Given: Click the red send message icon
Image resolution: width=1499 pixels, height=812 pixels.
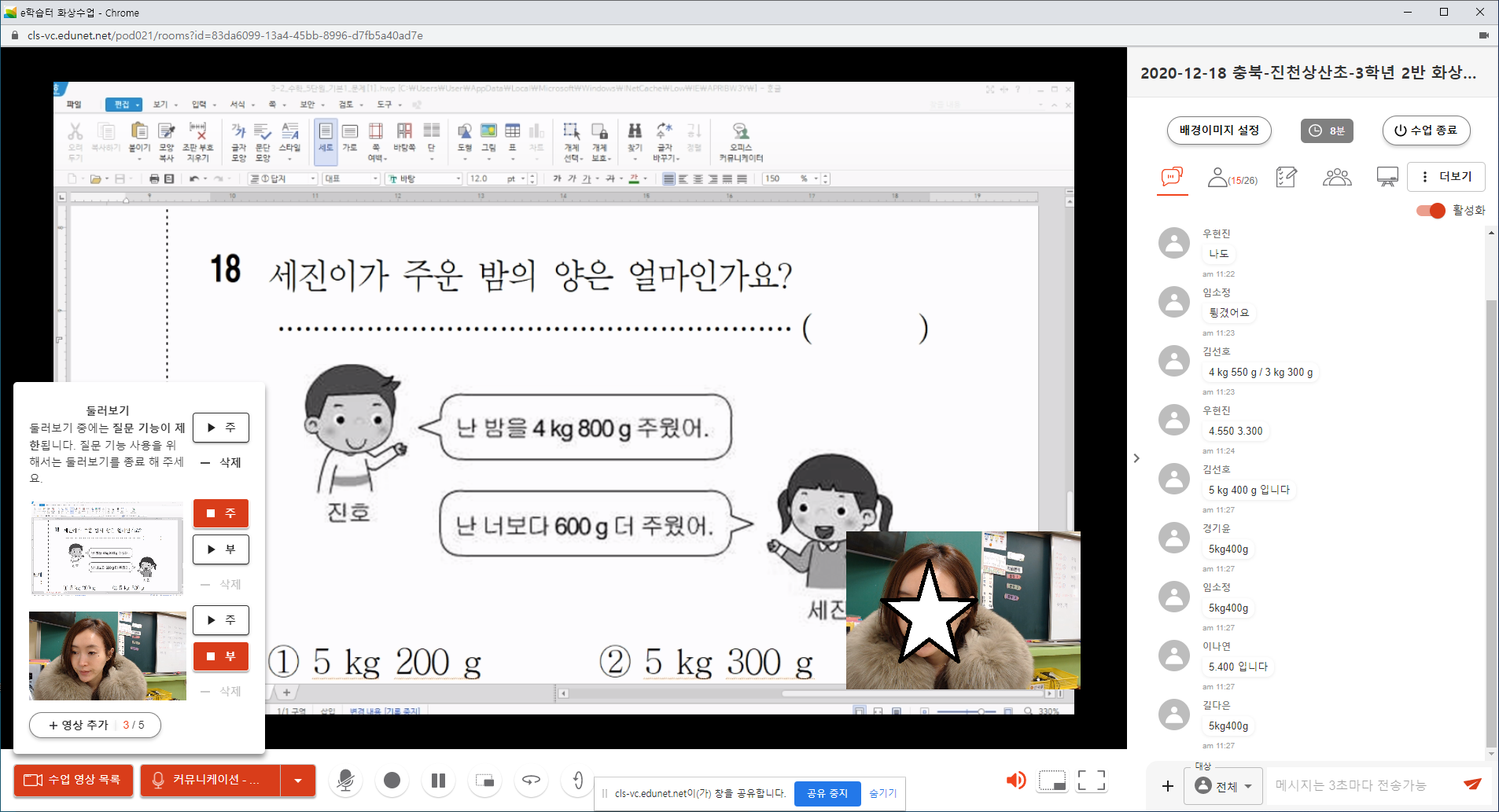Looking at the screenshot, I should click(x=1472, y=784).
